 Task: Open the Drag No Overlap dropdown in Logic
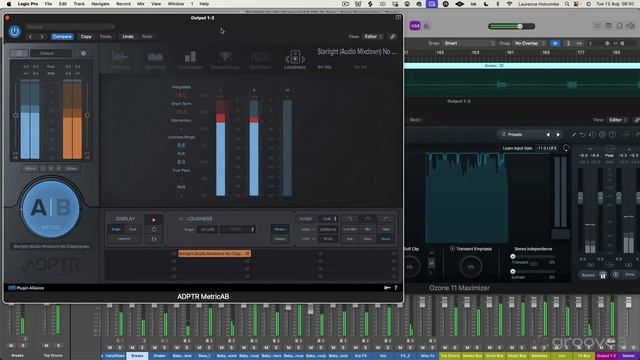tap(529, 43)
